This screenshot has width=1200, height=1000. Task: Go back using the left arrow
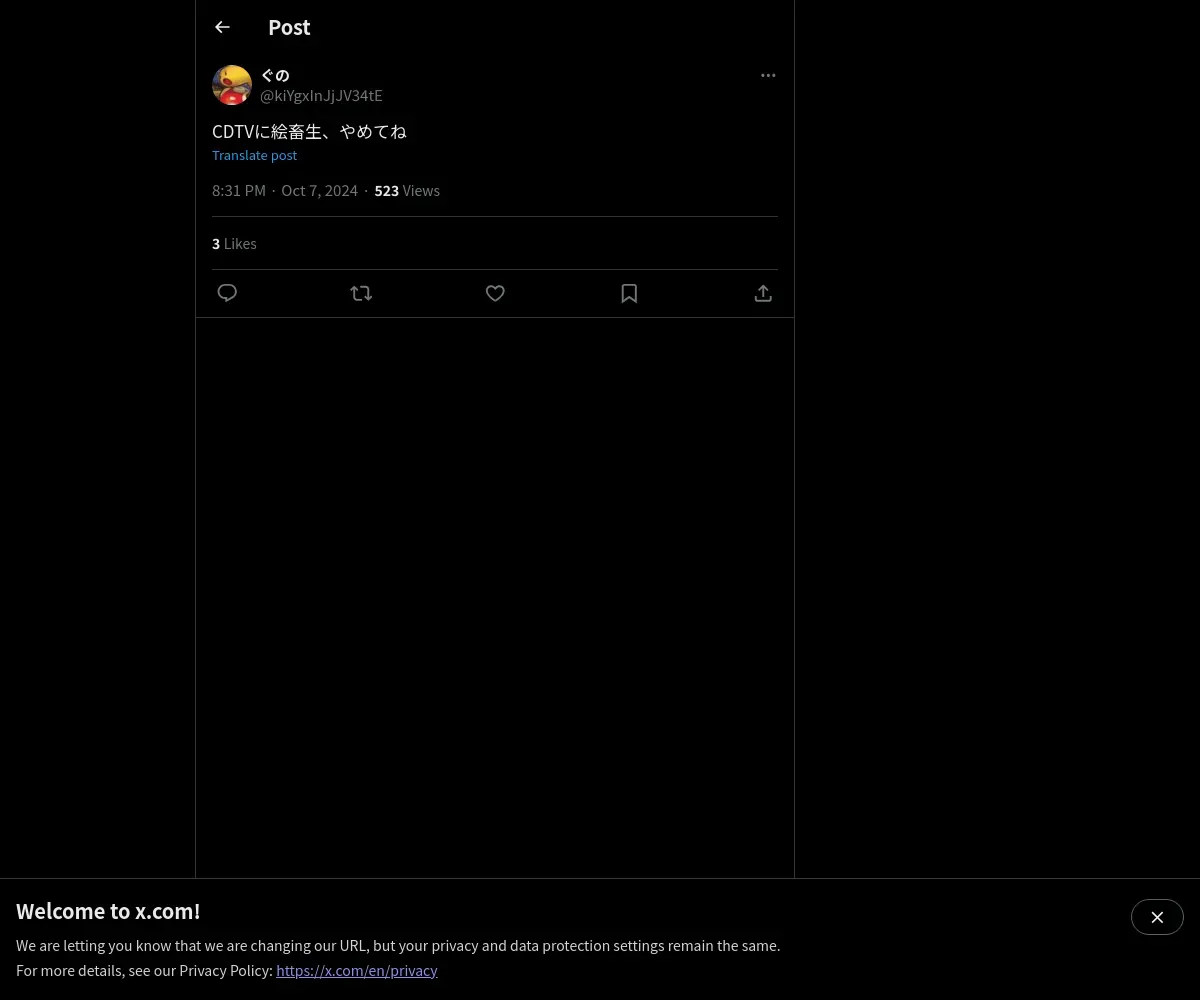[222, 27]
